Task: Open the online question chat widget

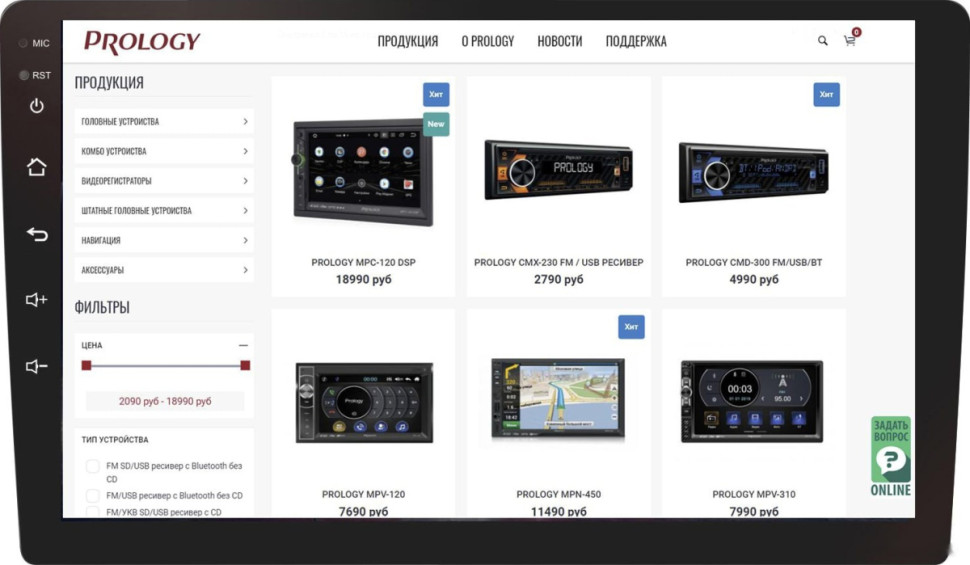Action: pos(890,456)
